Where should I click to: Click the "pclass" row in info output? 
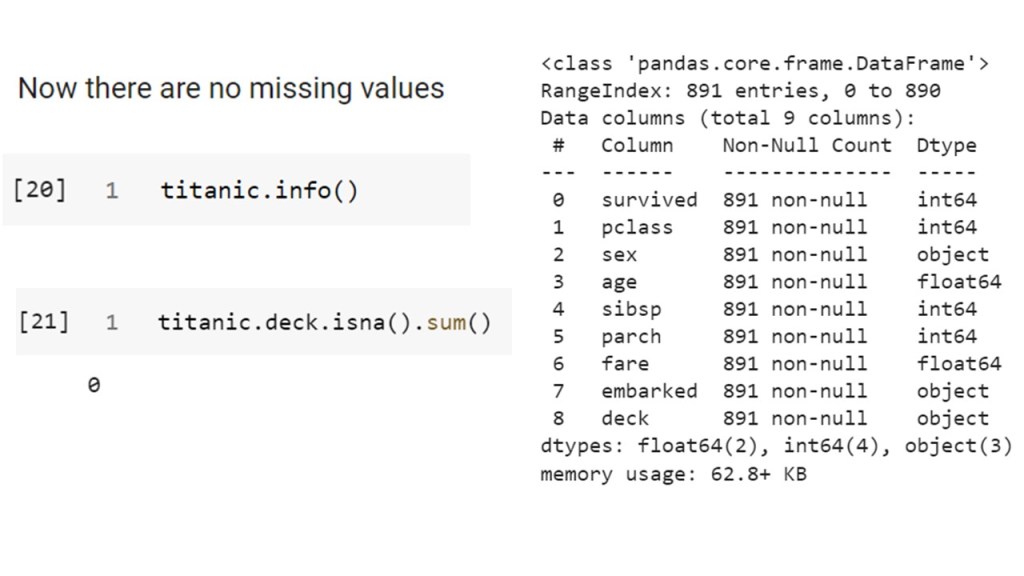[637, 227]
